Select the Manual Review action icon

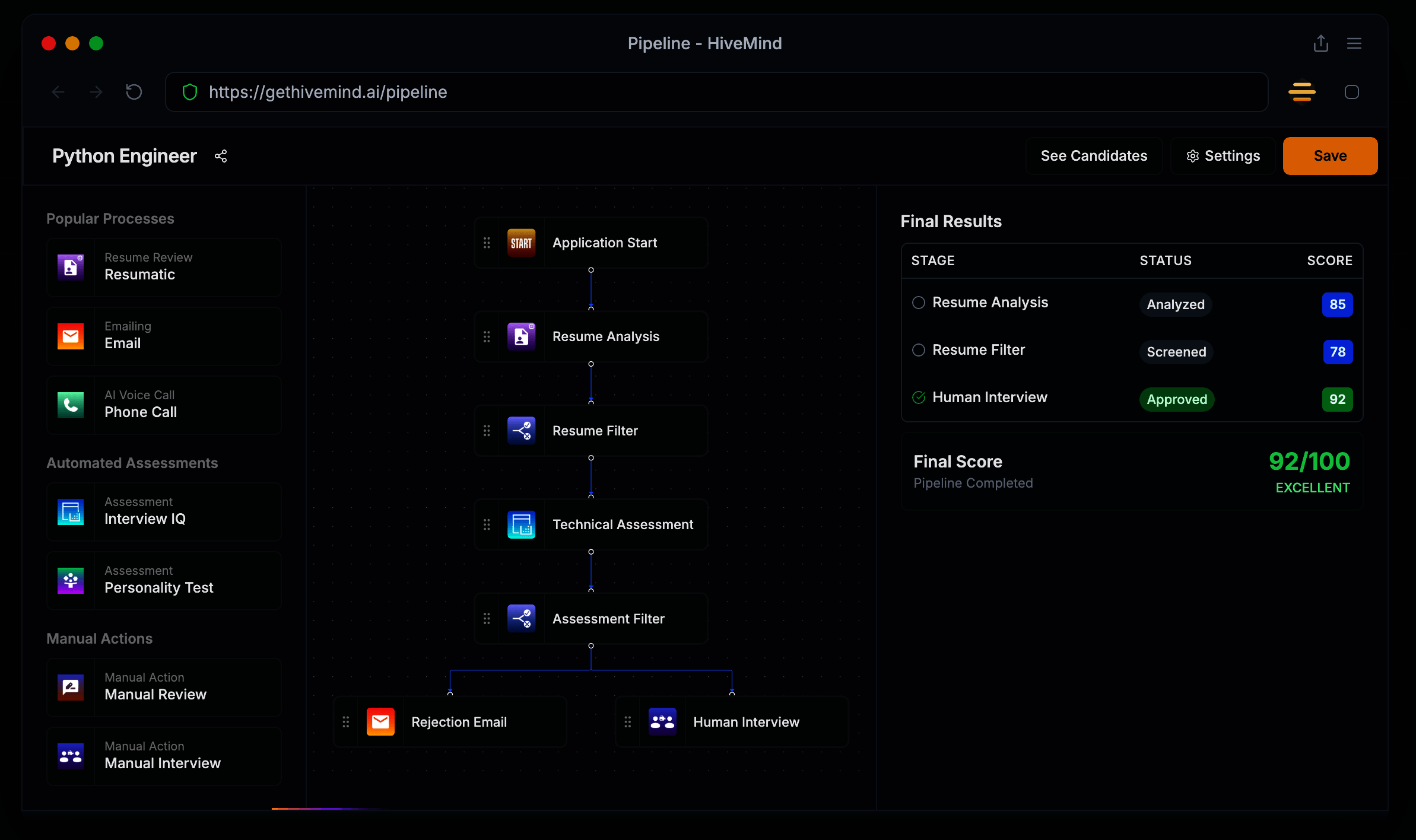pyautogui.click(x=71, y=687)
